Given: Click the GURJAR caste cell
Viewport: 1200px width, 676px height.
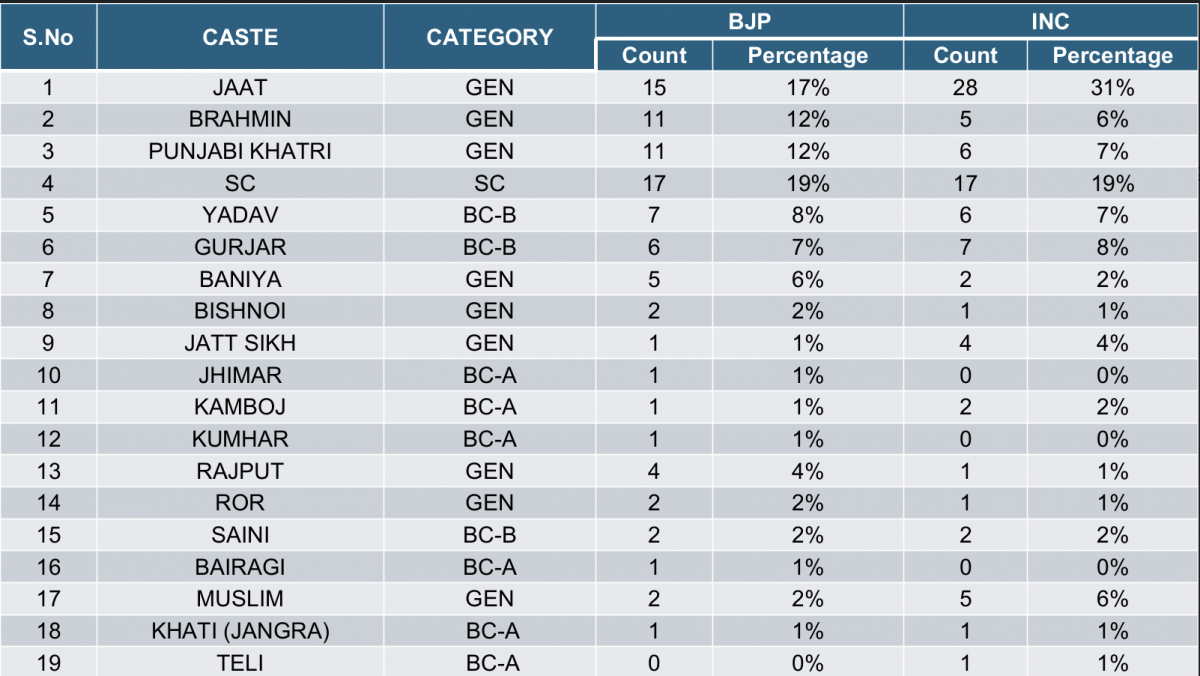Looking at the screenshot, I should (x=240, y=247).
